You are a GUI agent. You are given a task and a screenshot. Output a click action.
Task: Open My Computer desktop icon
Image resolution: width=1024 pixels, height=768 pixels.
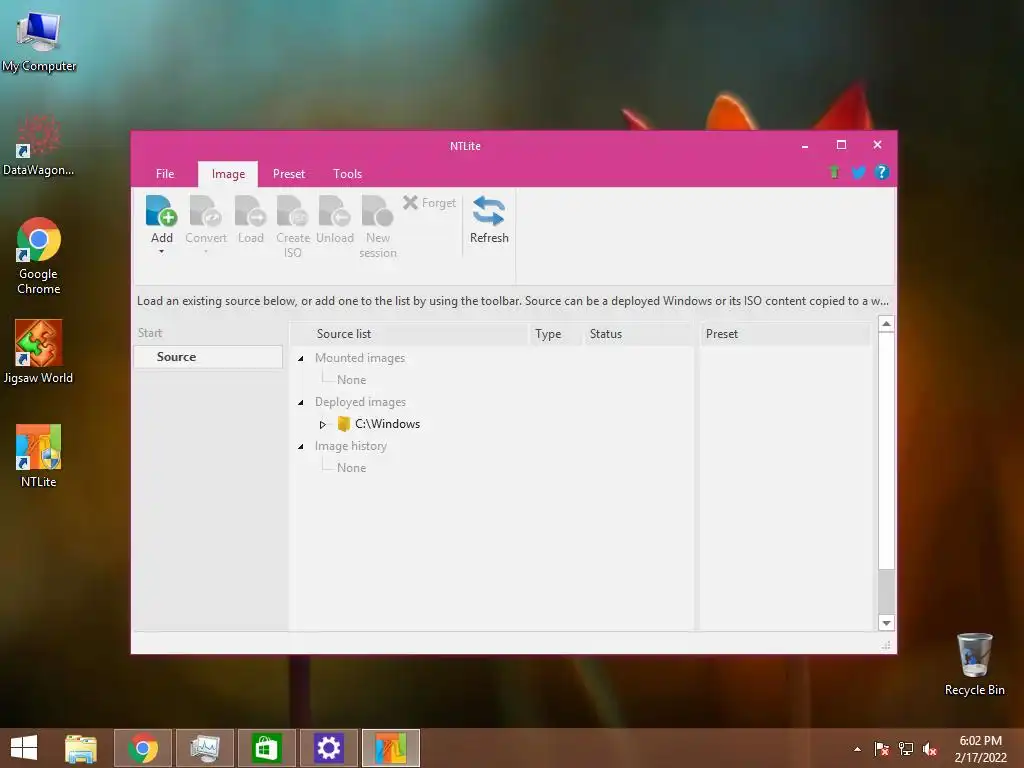coord(39,42)
